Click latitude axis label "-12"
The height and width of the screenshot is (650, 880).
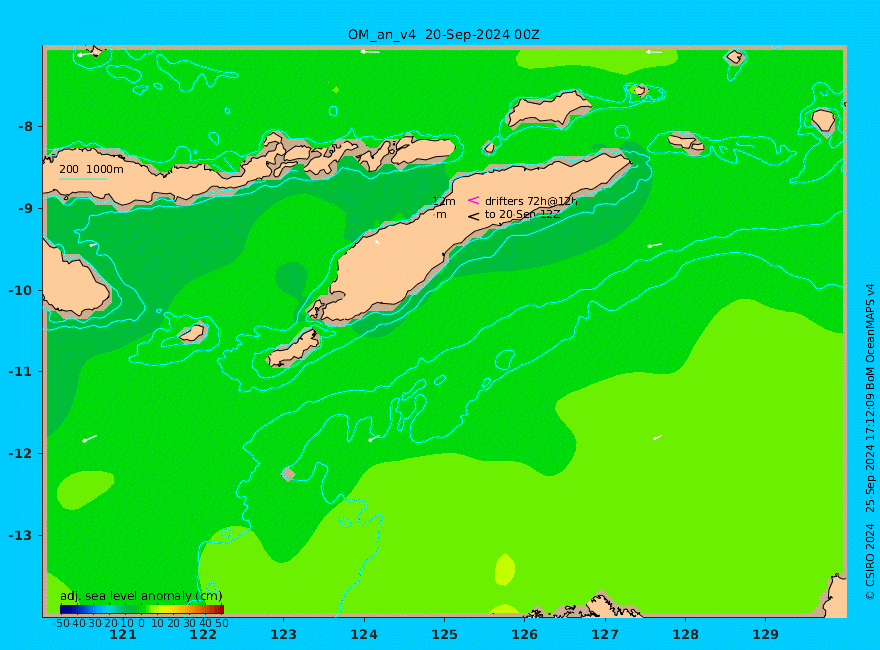pos(21,454)
